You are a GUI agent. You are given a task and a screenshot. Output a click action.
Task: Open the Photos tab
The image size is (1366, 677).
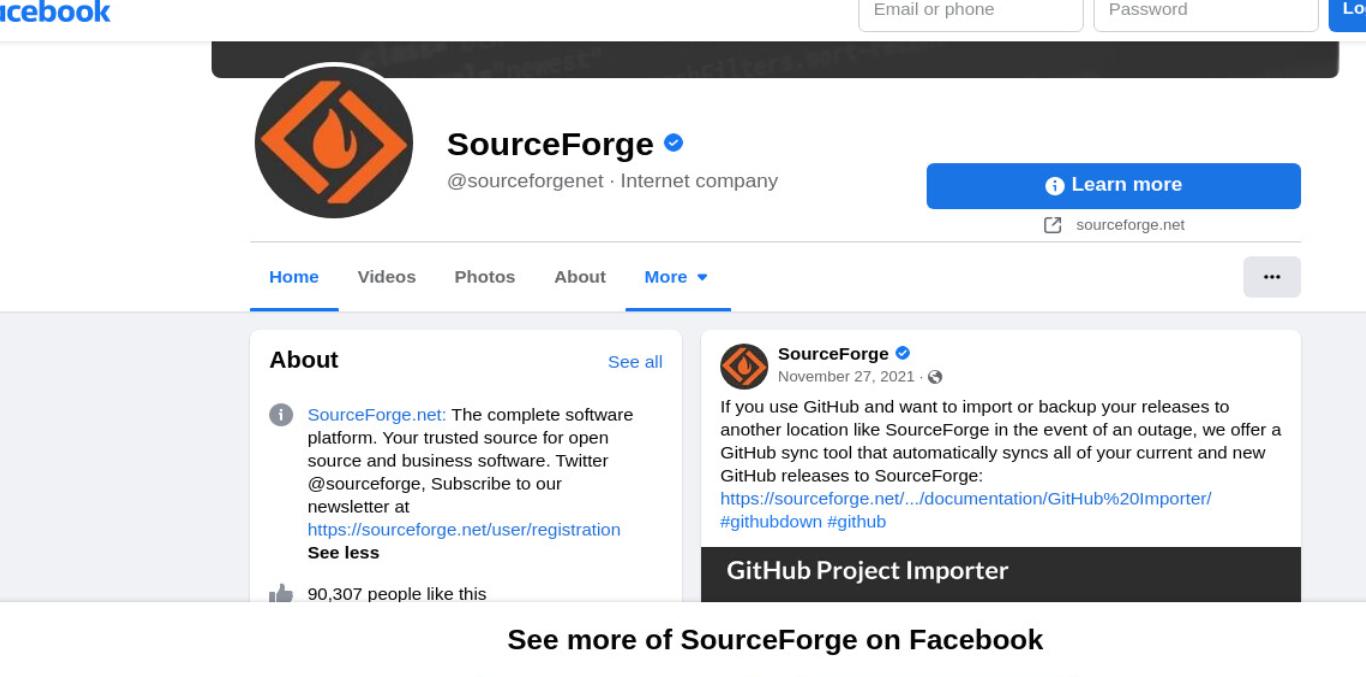click(x=484, y=277)
